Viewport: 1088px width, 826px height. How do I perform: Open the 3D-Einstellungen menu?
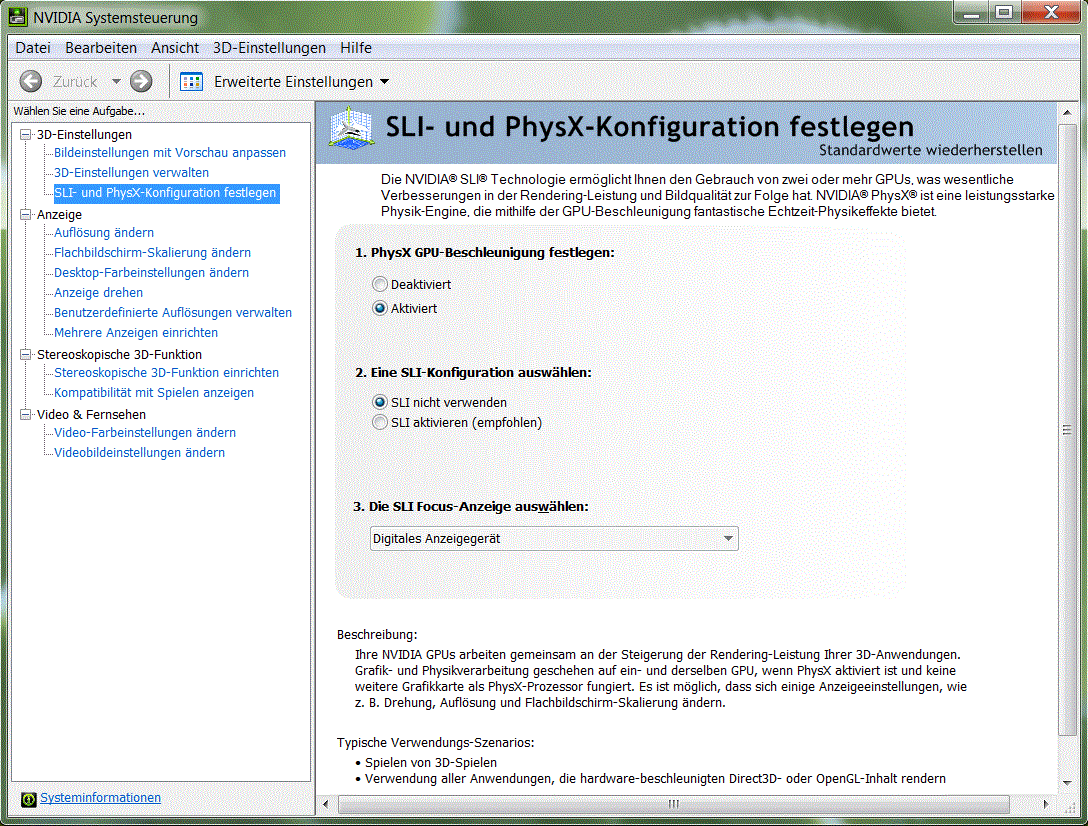[269, 48]
